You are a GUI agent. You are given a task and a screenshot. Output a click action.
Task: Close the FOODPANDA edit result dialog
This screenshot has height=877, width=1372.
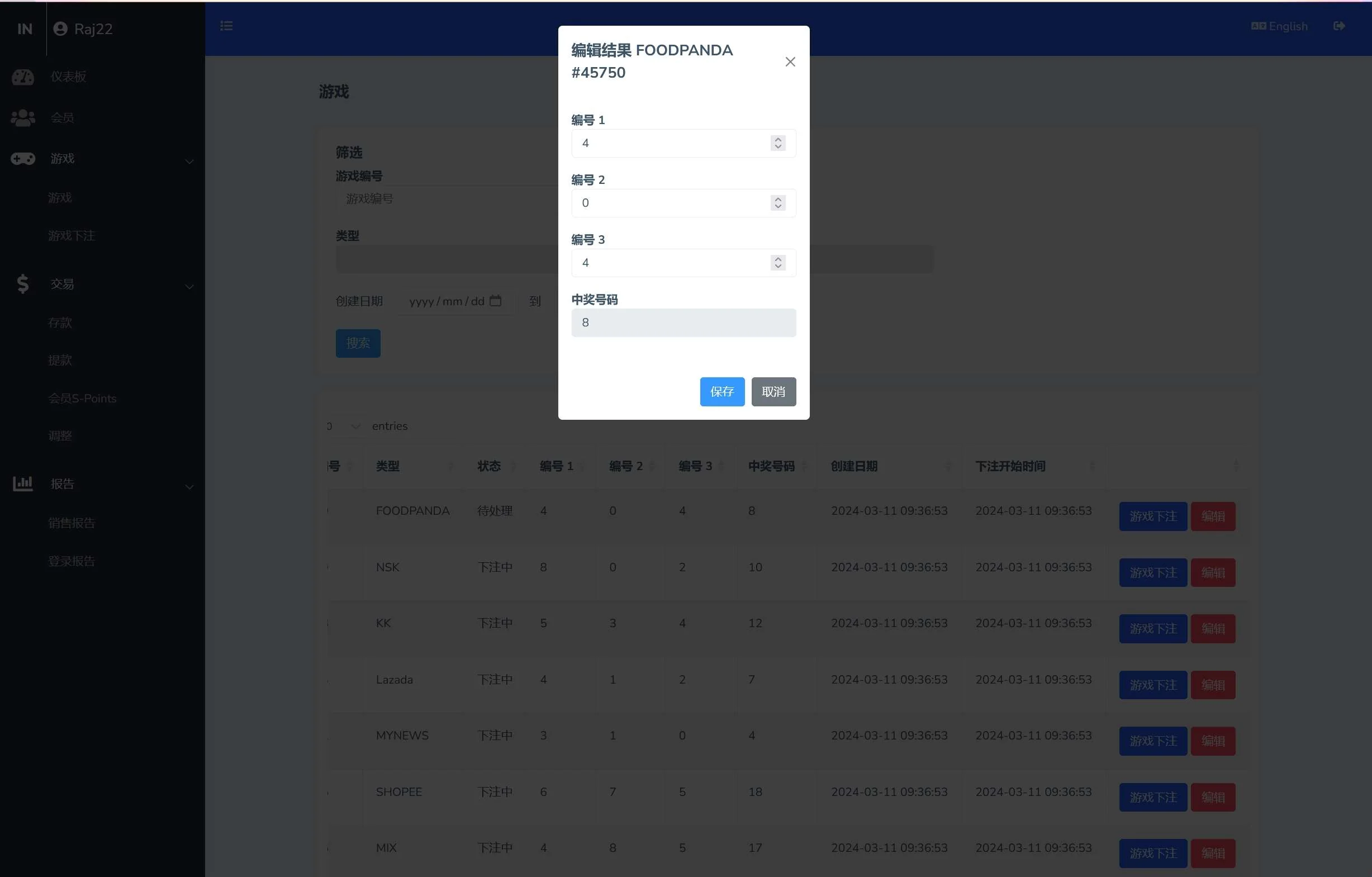coord(790,61)
